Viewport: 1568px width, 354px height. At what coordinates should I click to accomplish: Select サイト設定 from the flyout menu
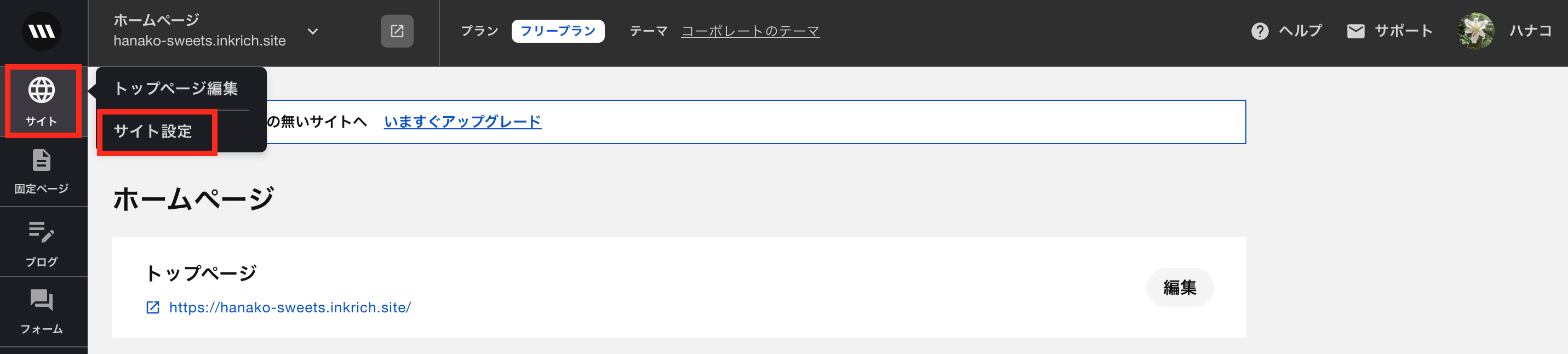tap(153, 132)
